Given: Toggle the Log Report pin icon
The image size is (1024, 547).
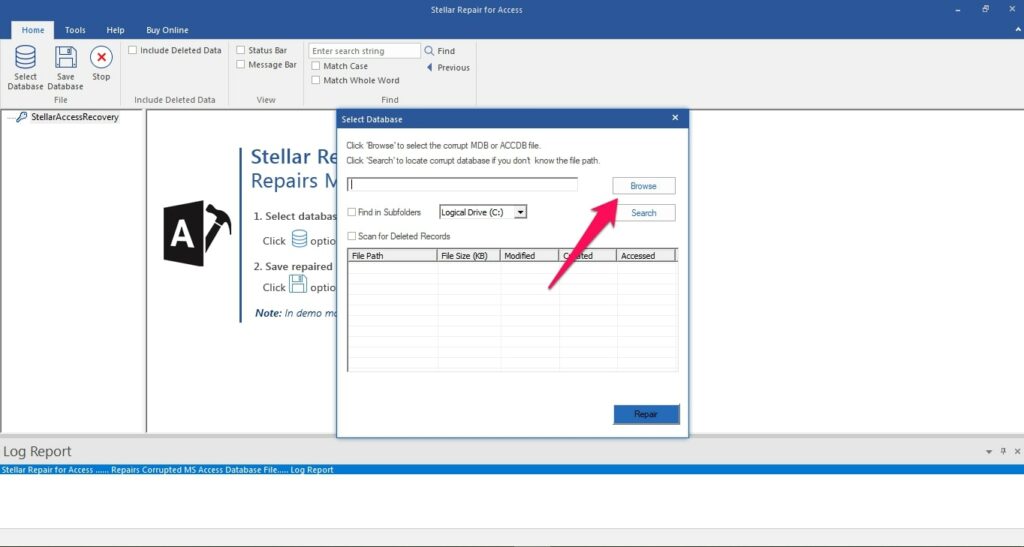Looking at the screenshot, I should (1003, 451).
